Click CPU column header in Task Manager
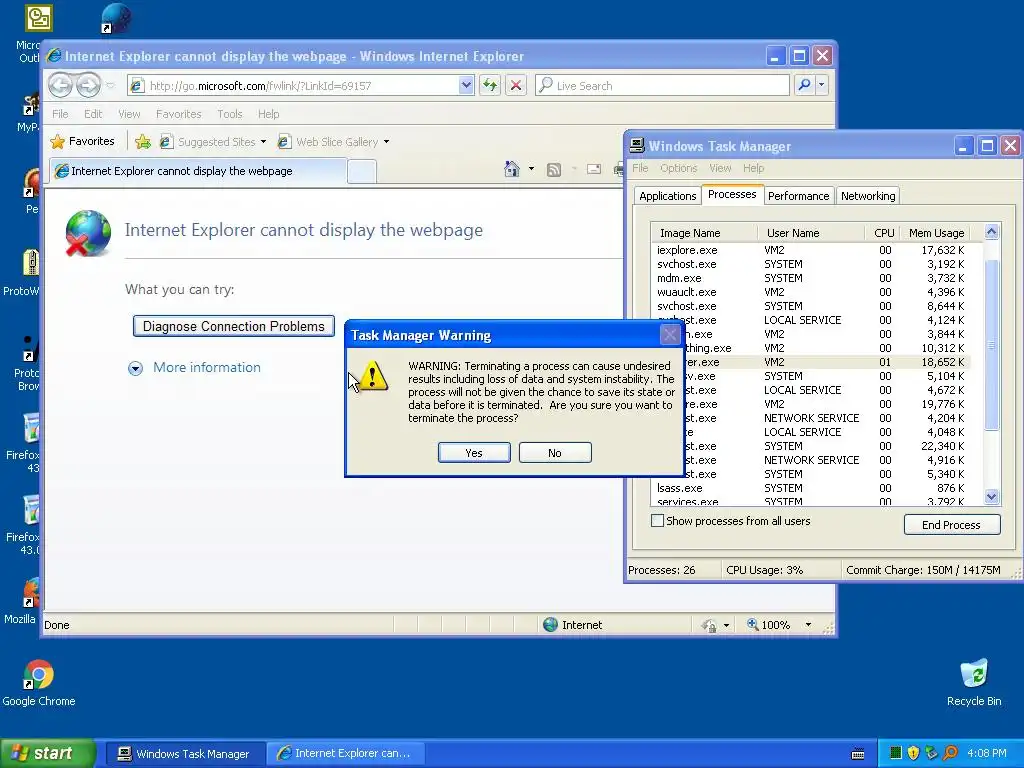The width and height of the screenshot is (1024, 768). 883,233
